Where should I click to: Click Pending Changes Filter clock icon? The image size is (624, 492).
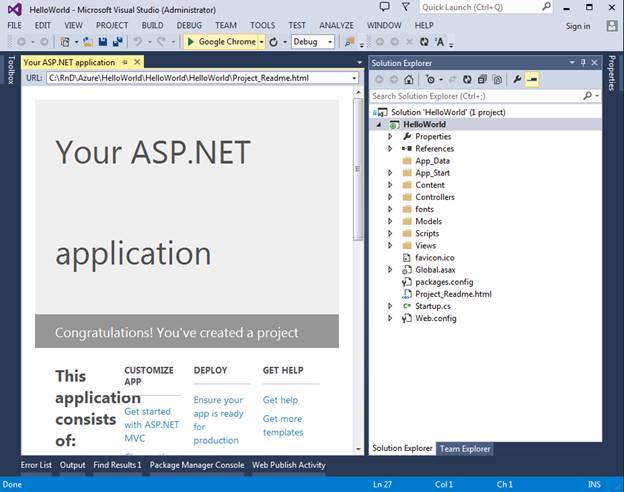point(430,80)
